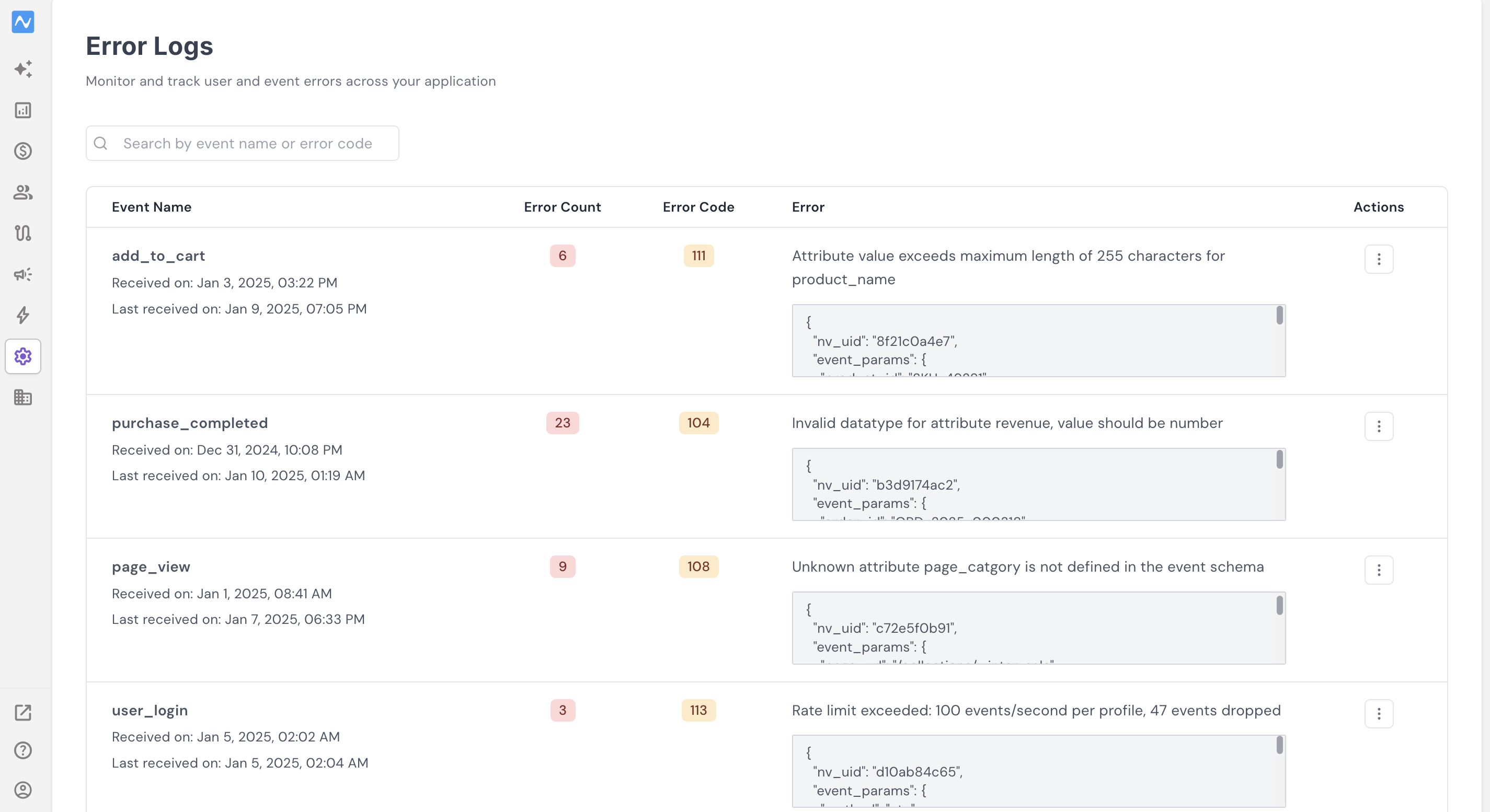1490x812 pixels.
Task: Open the help question mark icon
Action: (x=23, y=750)
